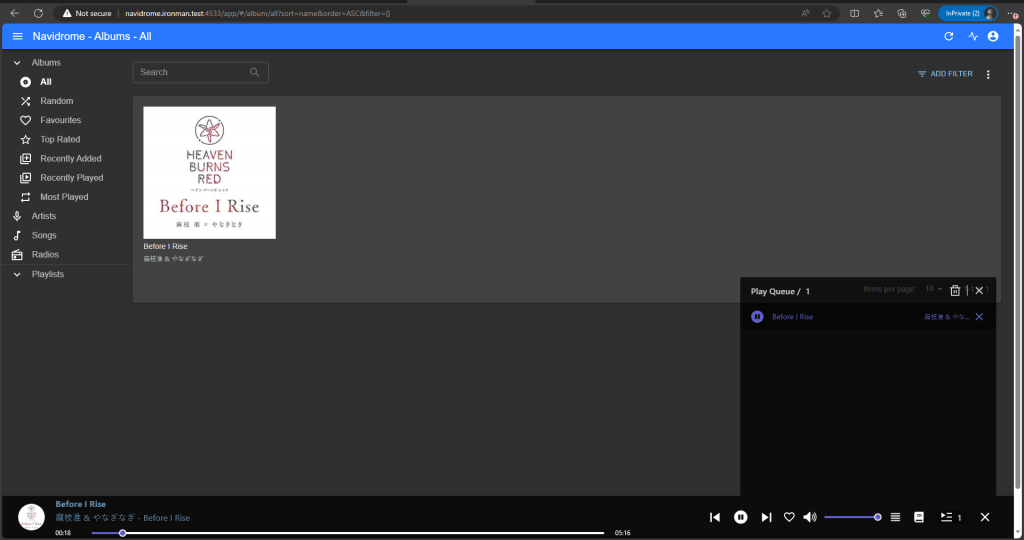The image size is (1024, 540).
Task: Click the progress slider handle at 00:18
Action: tap(122, 533)
